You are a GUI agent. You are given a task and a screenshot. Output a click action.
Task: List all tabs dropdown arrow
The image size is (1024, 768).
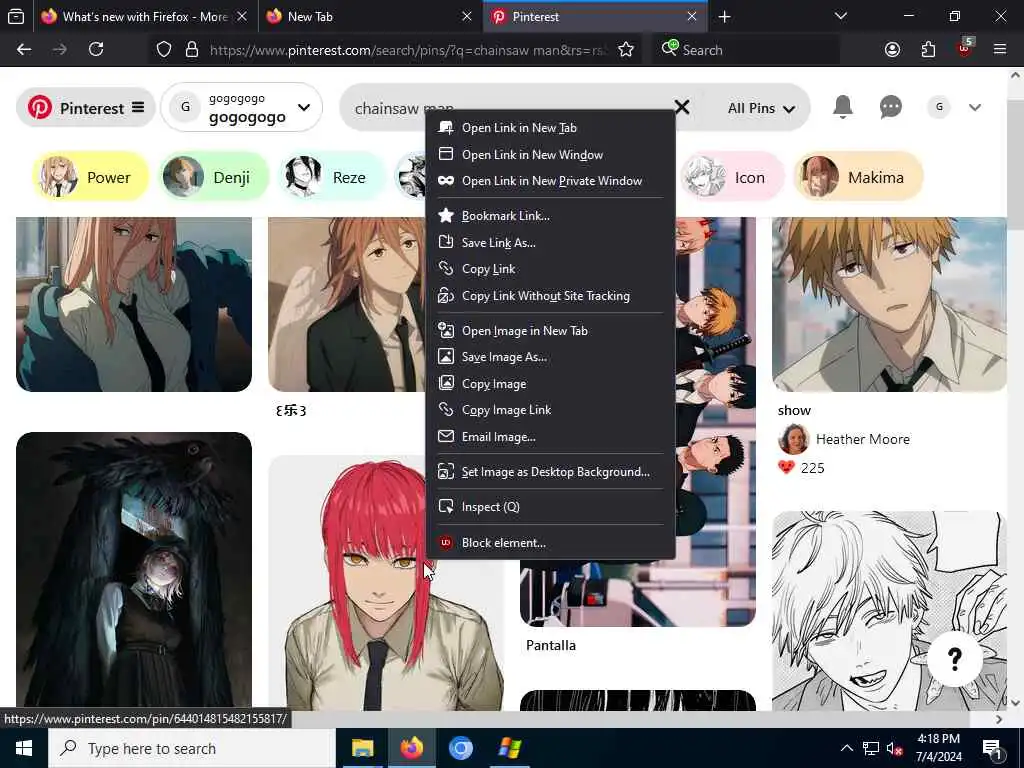[x=841, y=16]
